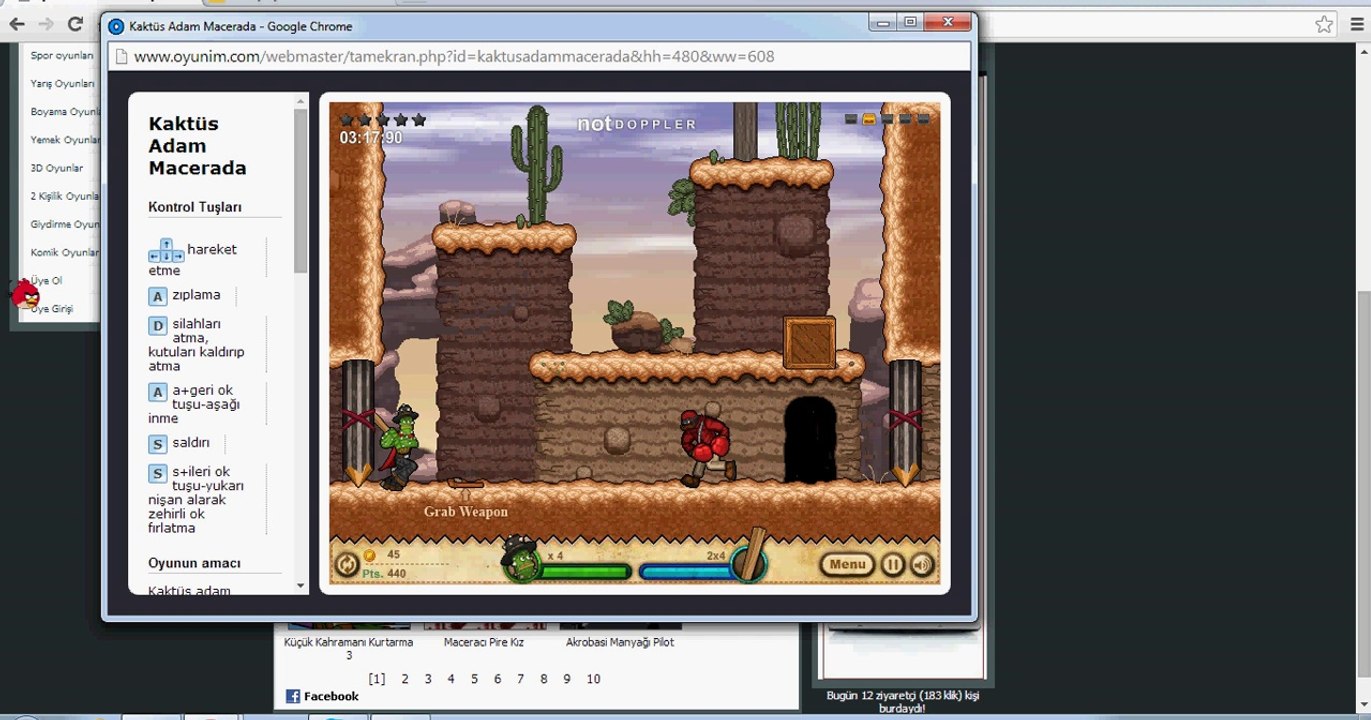Bookmark page using the star icon
This screenshot has height=720, width=1371.
(1324, 24)
